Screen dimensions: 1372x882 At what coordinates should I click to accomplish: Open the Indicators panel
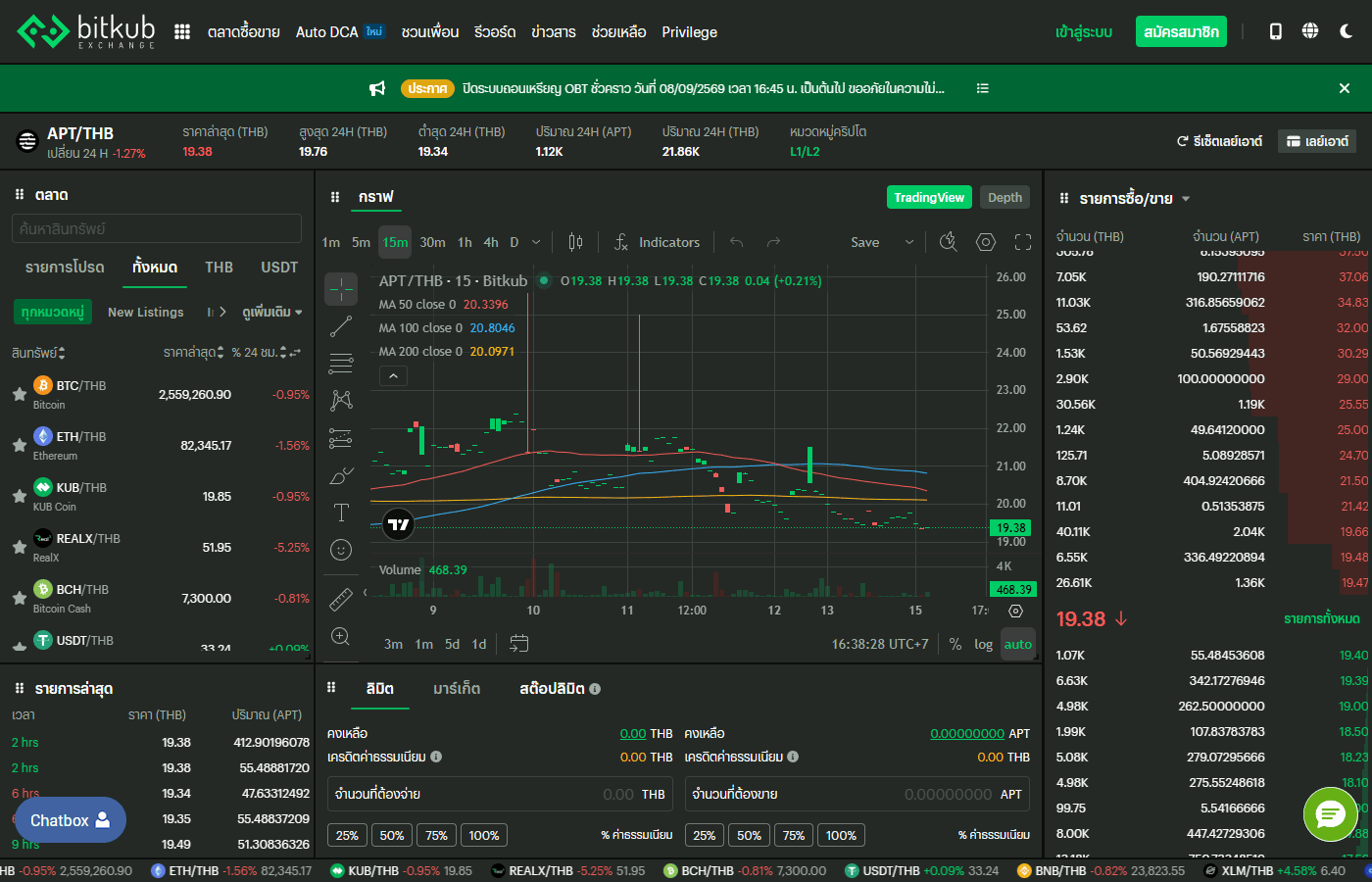(x=657, y=242)
